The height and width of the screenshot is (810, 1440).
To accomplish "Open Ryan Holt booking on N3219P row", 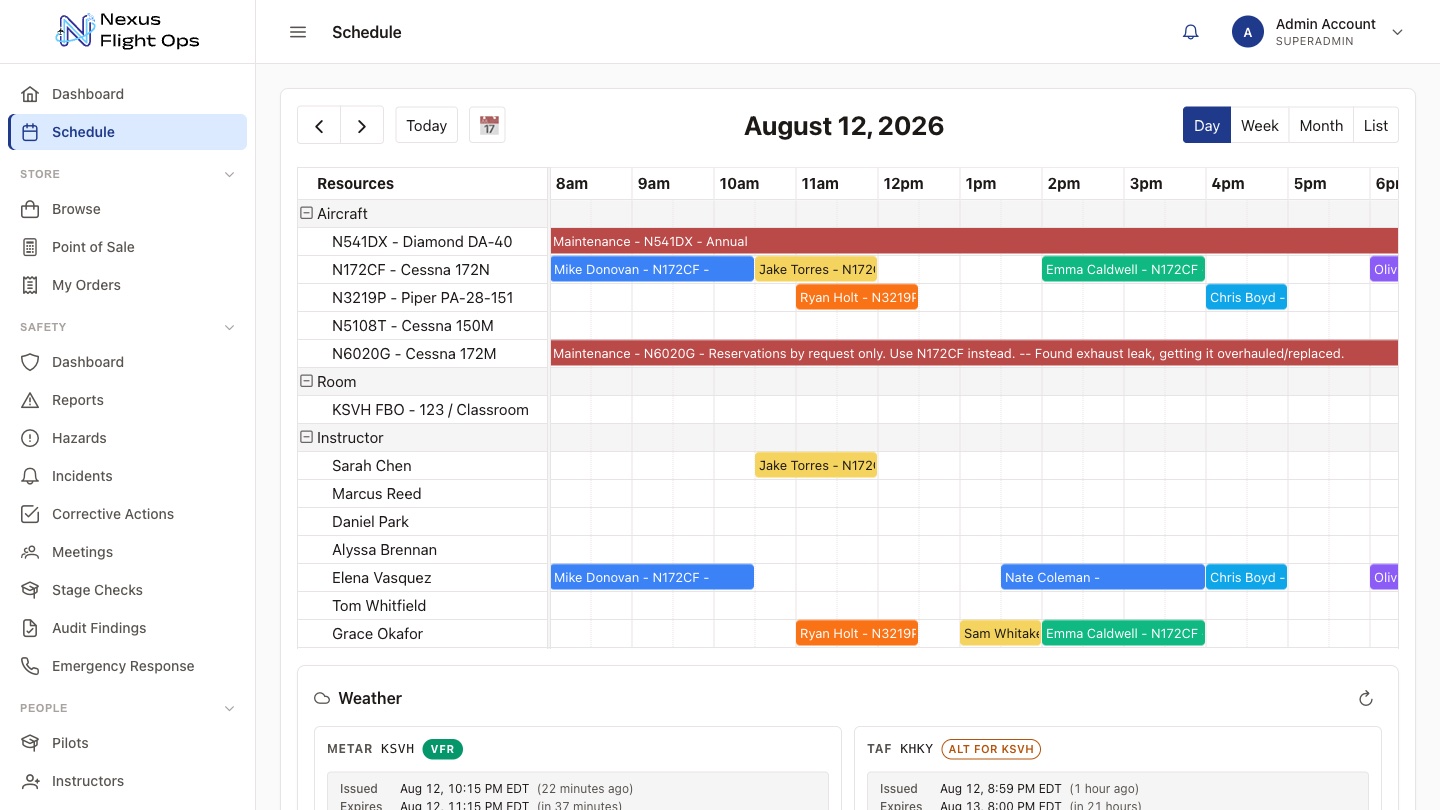I will click(857, 297).
